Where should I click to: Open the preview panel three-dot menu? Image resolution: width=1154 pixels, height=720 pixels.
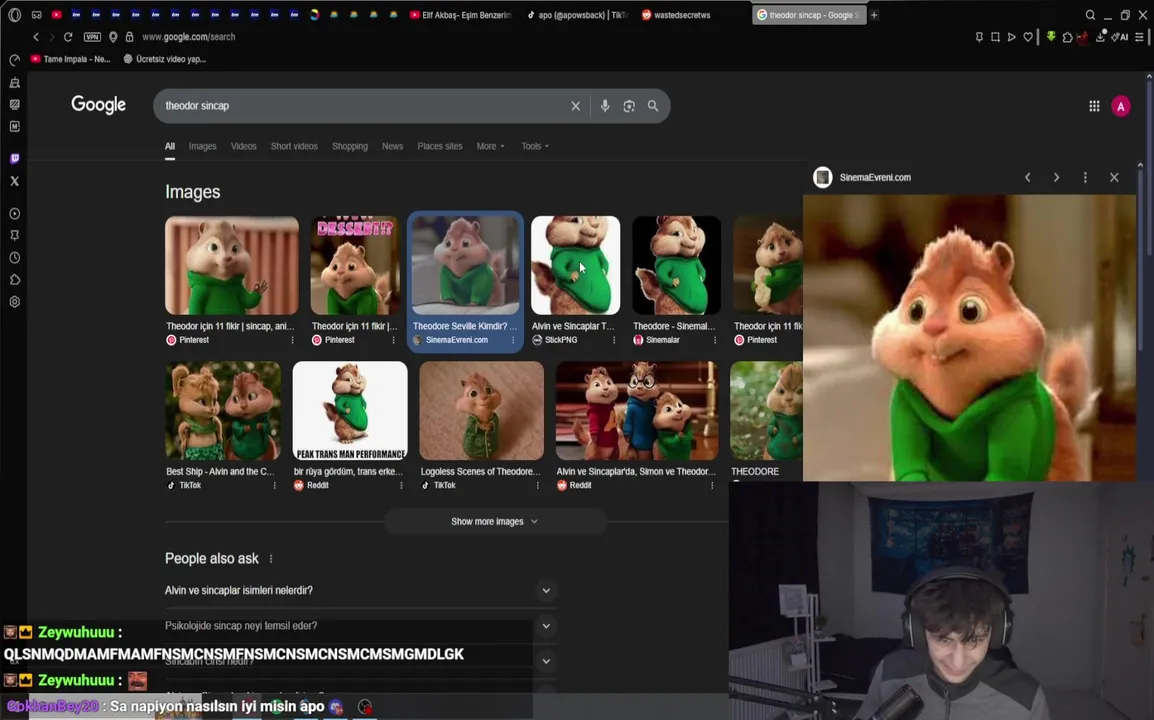pyautogui.click(x=1085, y=177)
